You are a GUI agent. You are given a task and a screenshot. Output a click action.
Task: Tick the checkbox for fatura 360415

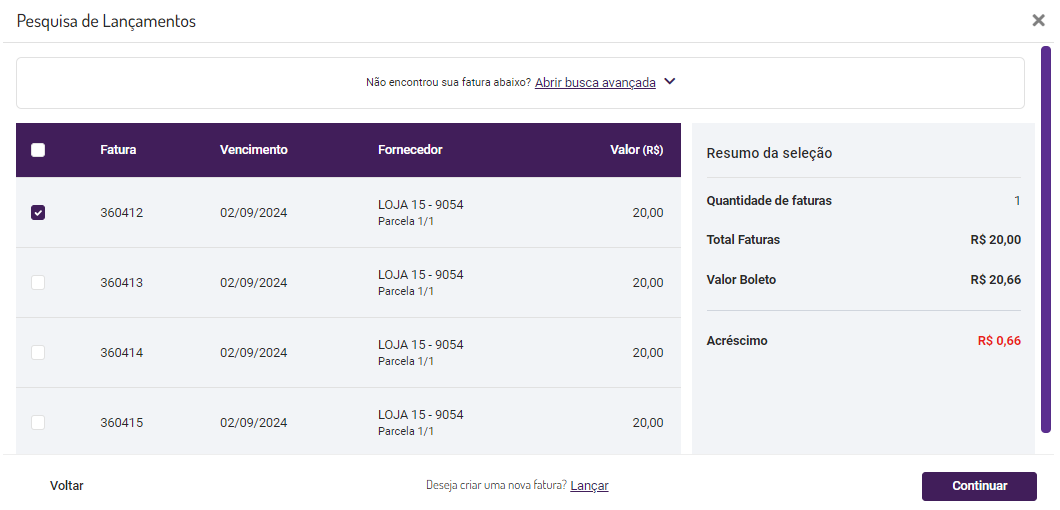(38, 422)
